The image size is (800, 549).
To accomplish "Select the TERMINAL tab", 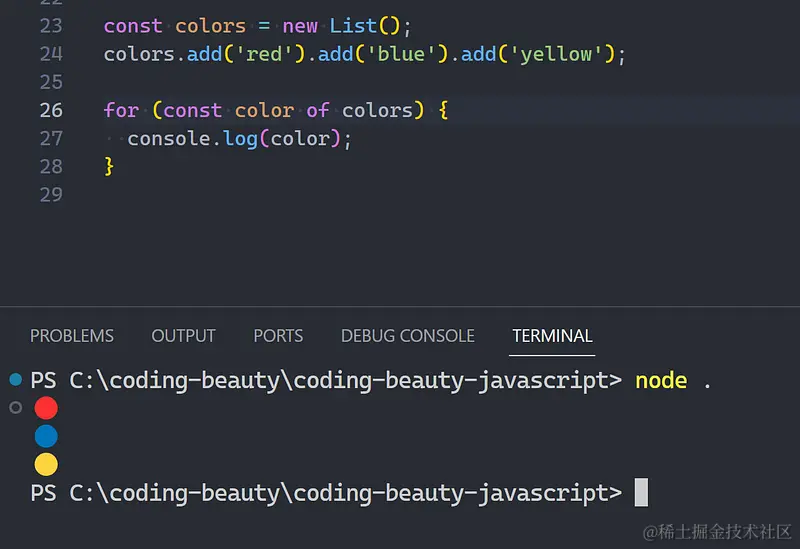I will click(x=552, y=336).
